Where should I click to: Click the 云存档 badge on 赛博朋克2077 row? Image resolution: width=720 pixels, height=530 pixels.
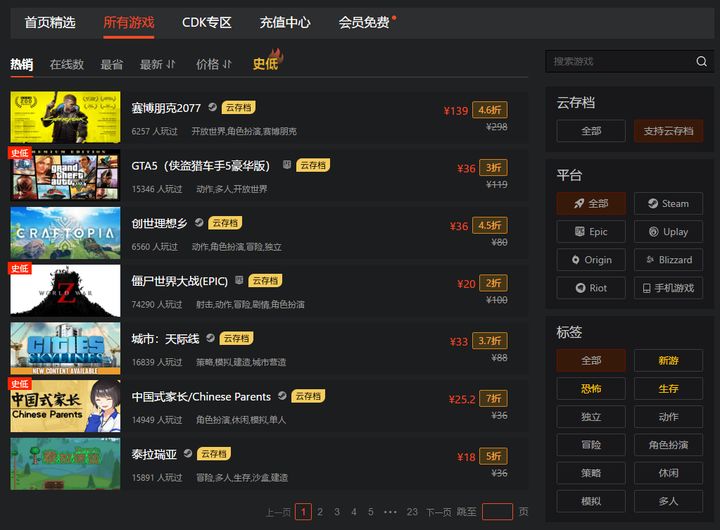[x=239, y=107]
